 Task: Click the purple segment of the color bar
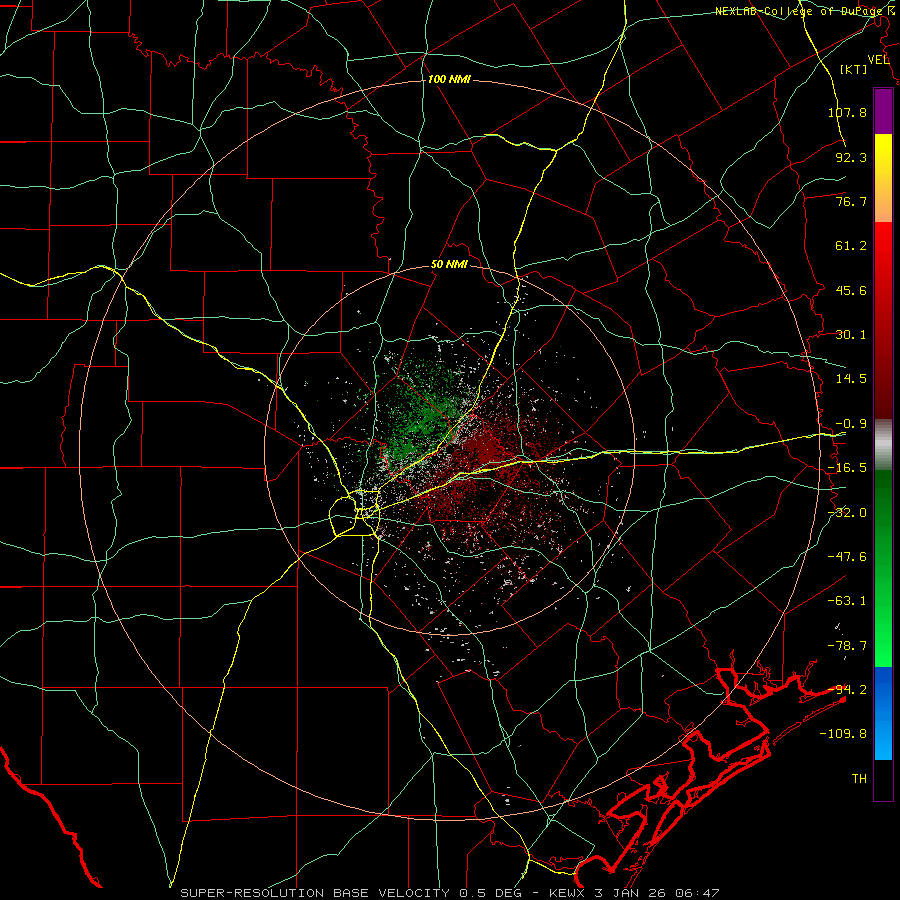tap(883, 111)
